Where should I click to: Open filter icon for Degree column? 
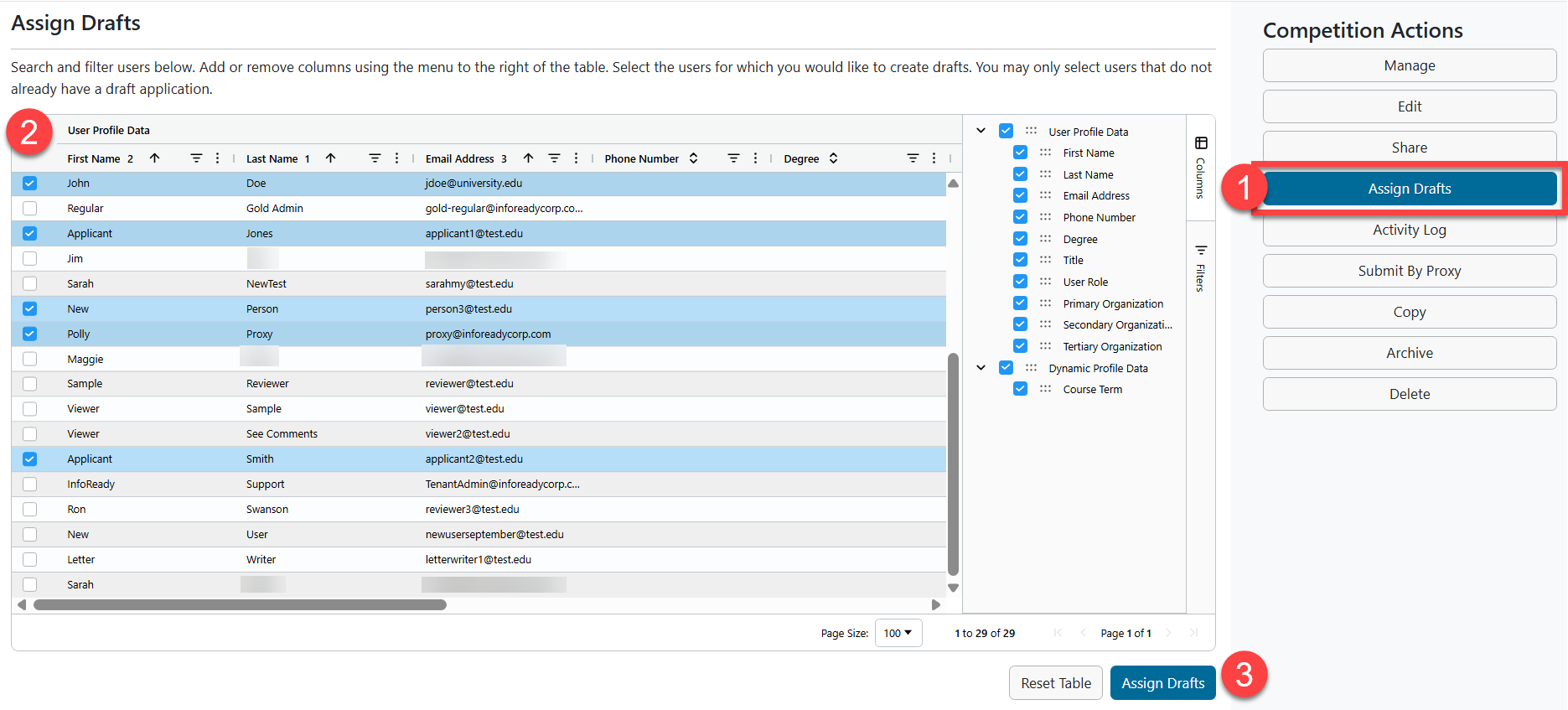913,158
